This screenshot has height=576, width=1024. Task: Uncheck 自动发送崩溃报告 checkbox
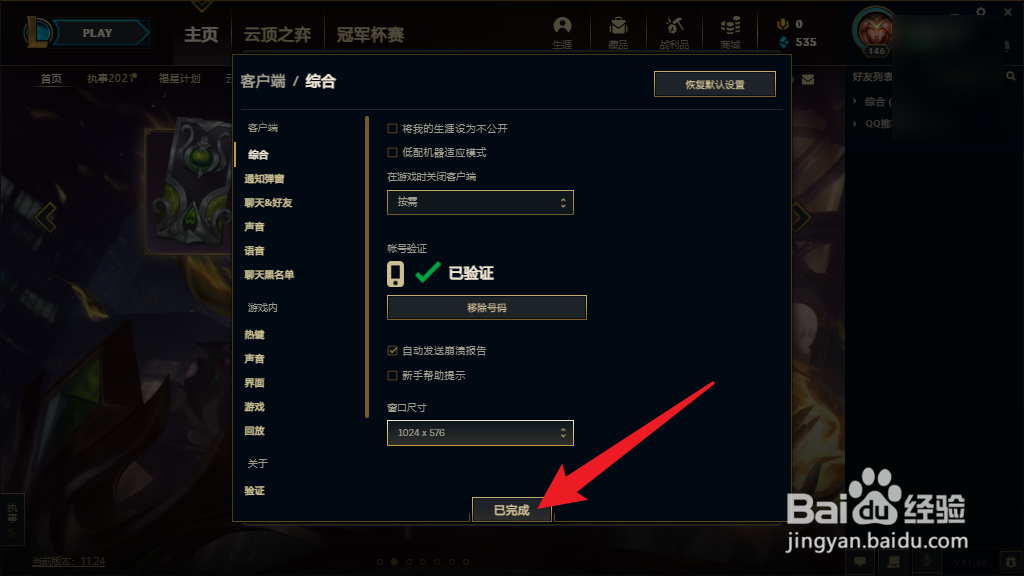392,351
